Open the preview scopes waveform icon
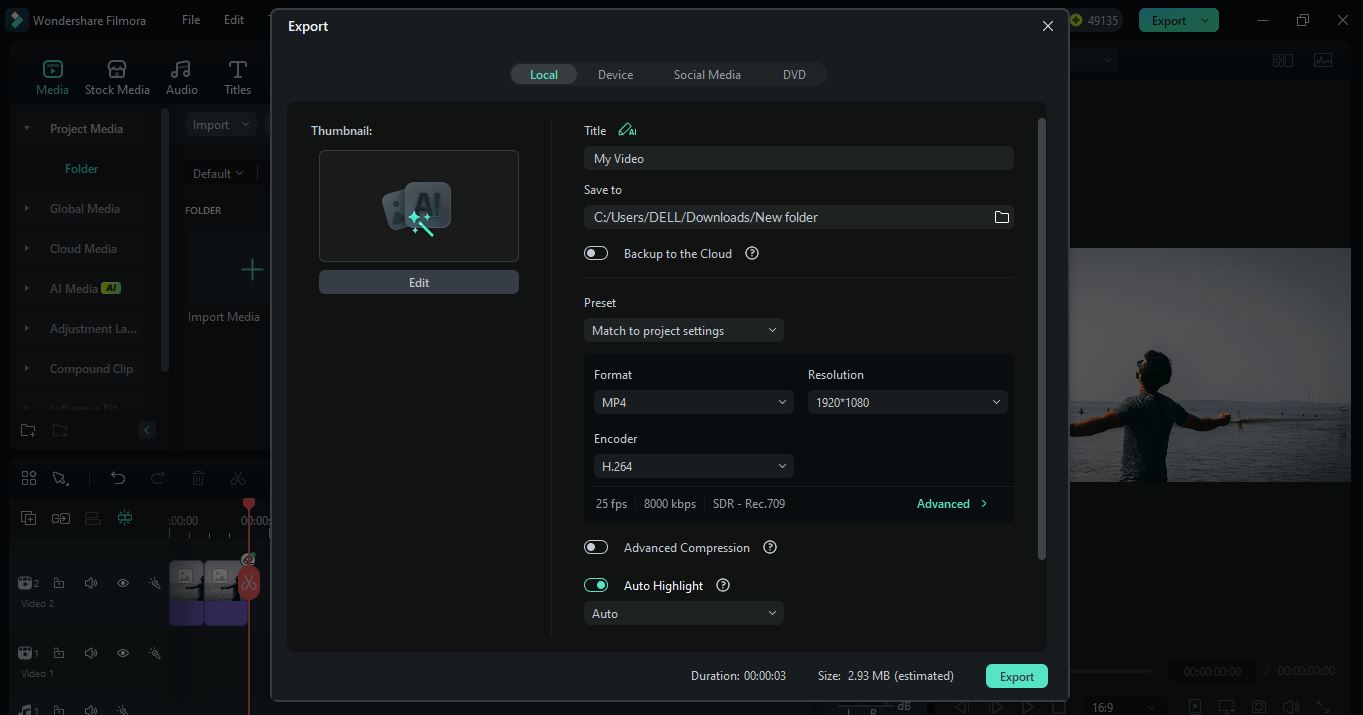Screen dimensions: 1363x715 1323,60
